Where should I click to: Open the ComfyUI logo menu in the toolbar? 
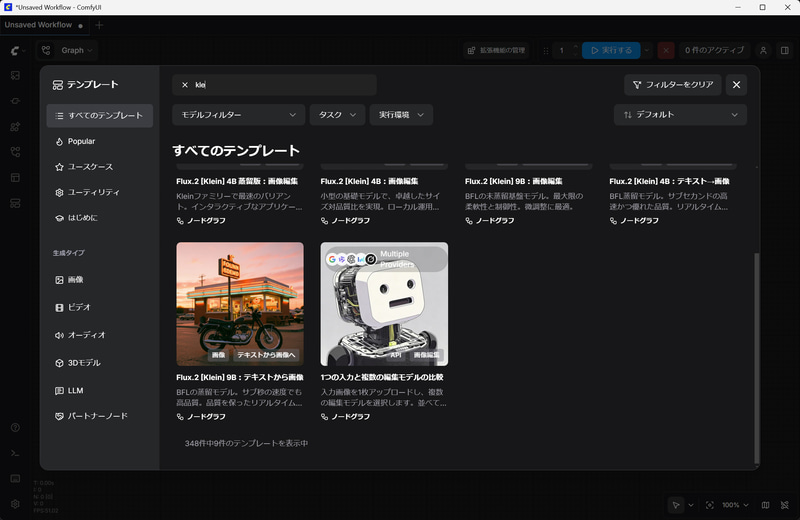17,51
